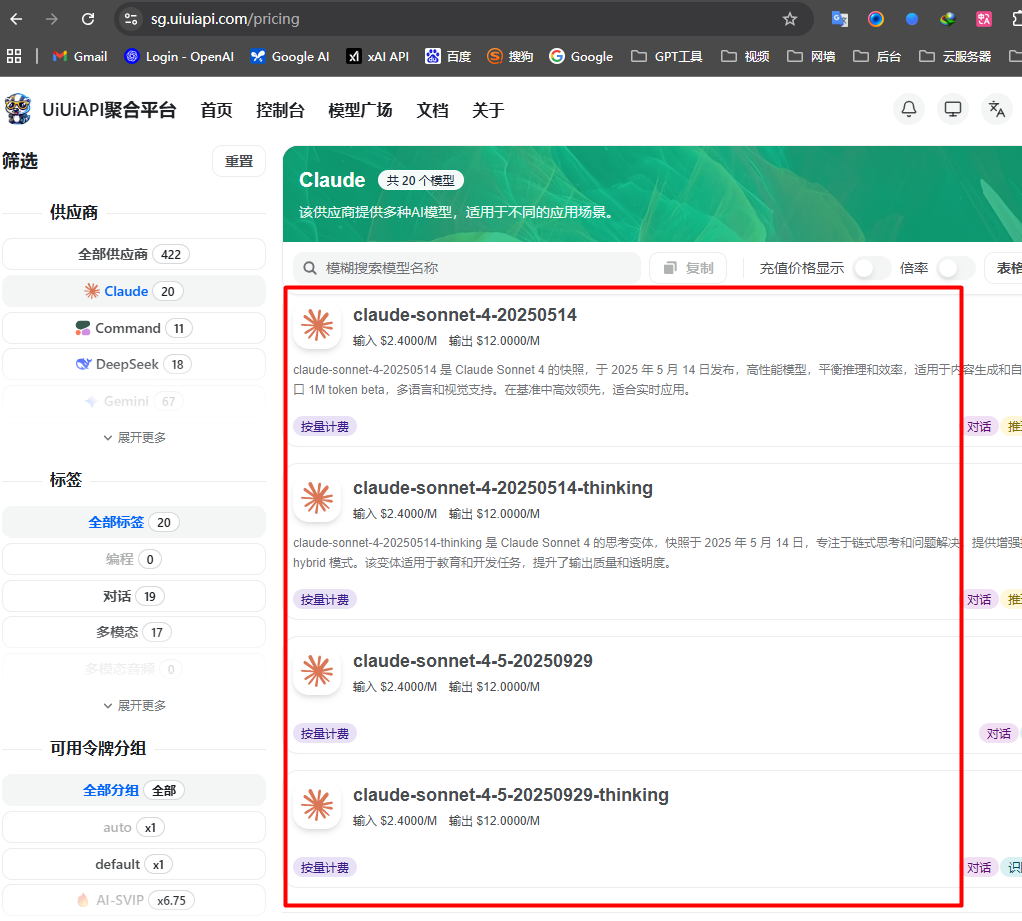Enable the 倍率 switch
The width and height of the screenshot is (1022, 921).
click(x=954, y=268)
